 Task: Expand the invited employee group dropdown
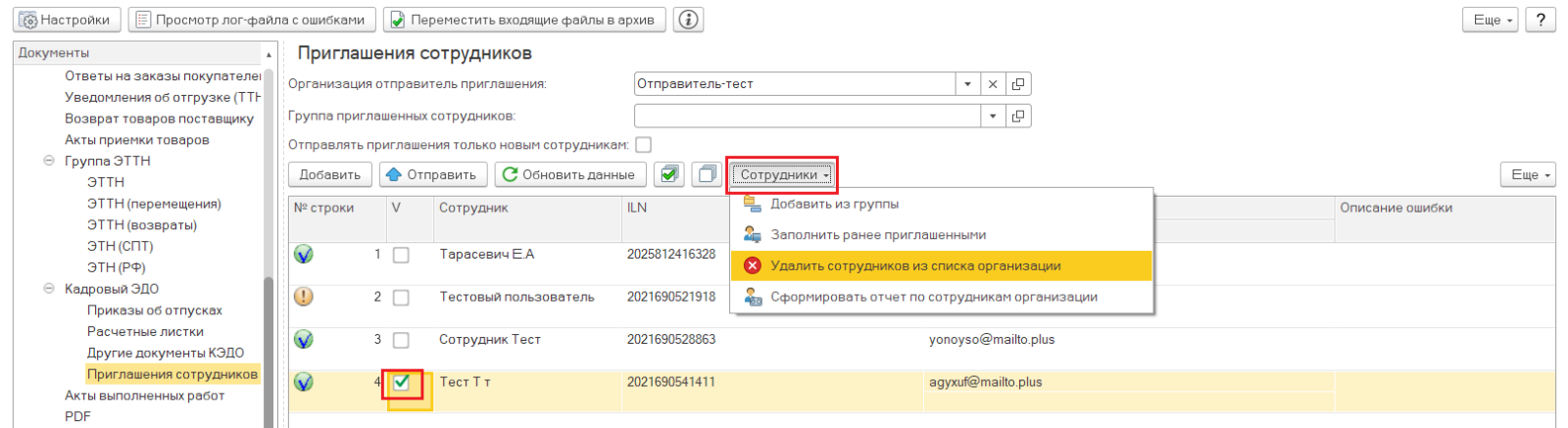tap(993, 117)
